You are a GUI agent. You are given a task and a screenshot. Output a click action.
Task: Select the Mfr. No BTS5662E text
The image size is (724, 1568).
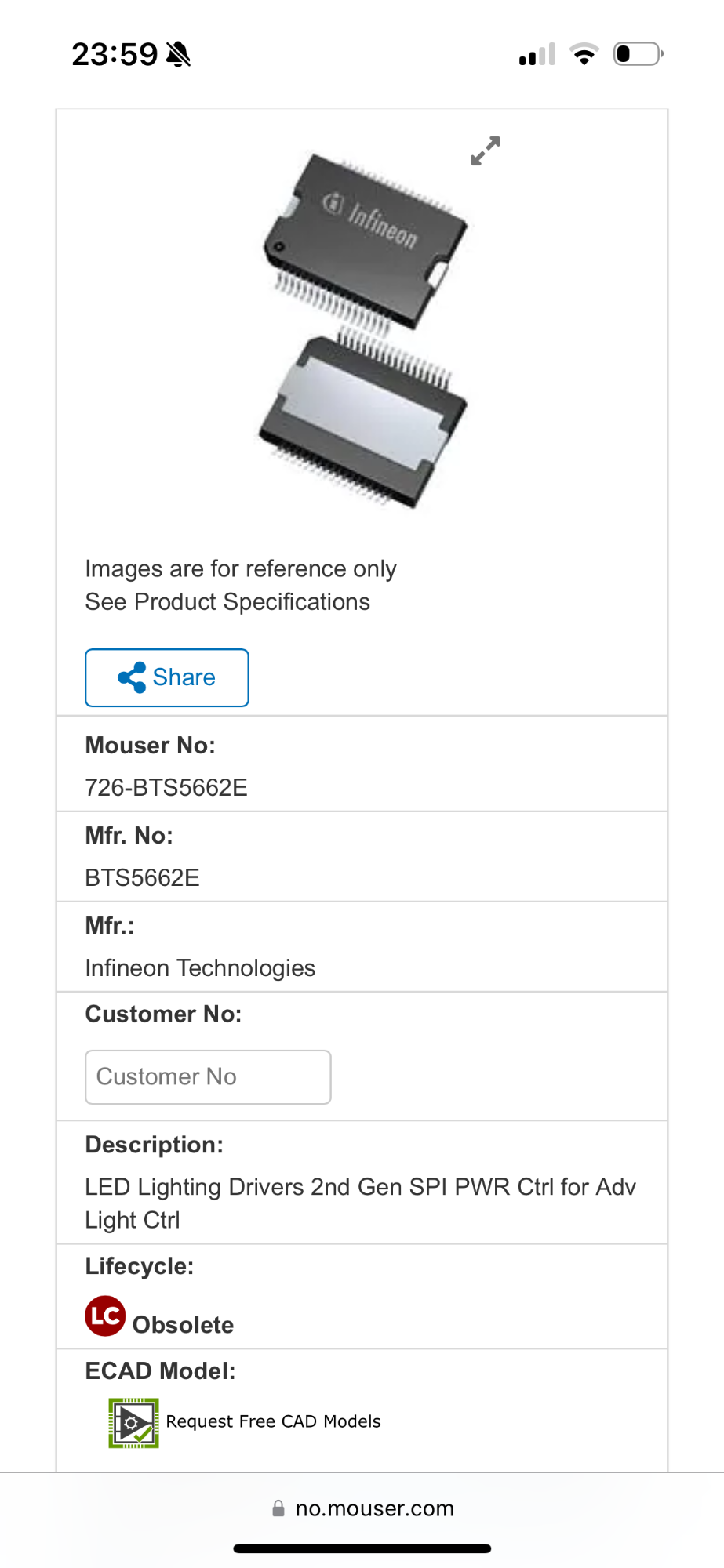pos(142,877)
